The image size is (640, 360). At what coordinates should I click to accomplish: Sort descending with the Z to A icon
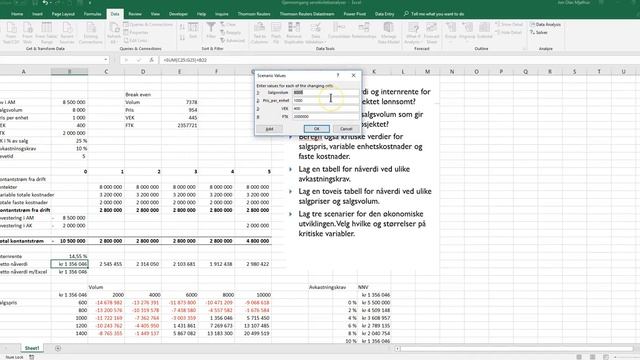pos(182,37)
